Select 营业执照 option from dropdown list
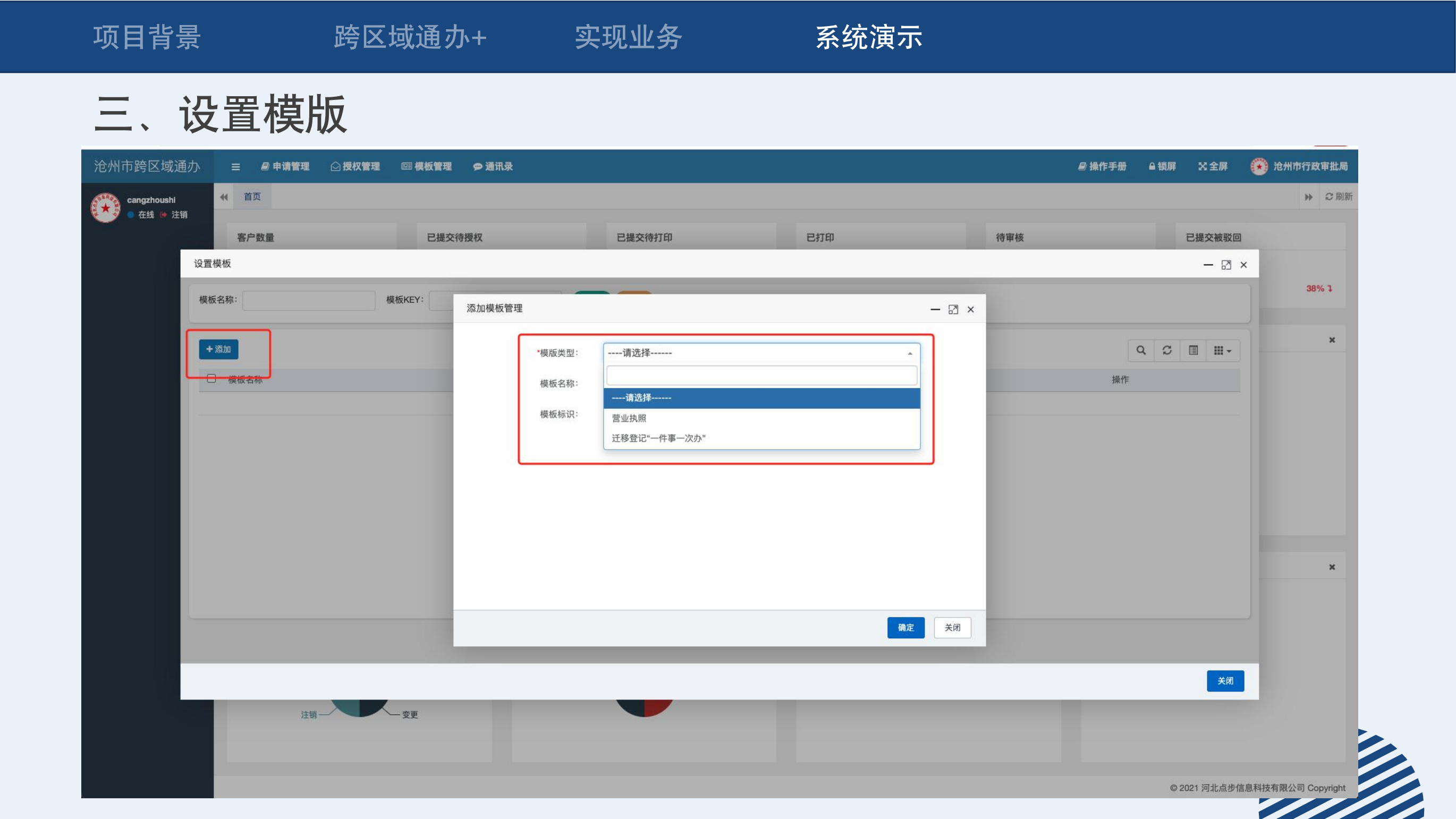 click(x=629, y=418)
